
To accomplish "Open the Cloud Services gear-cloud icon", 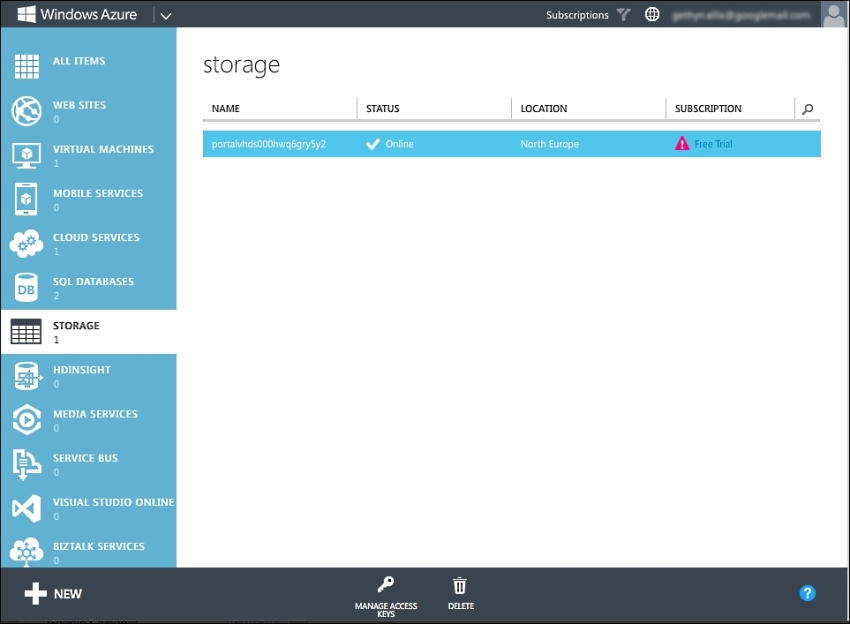I will click(26, 243).
